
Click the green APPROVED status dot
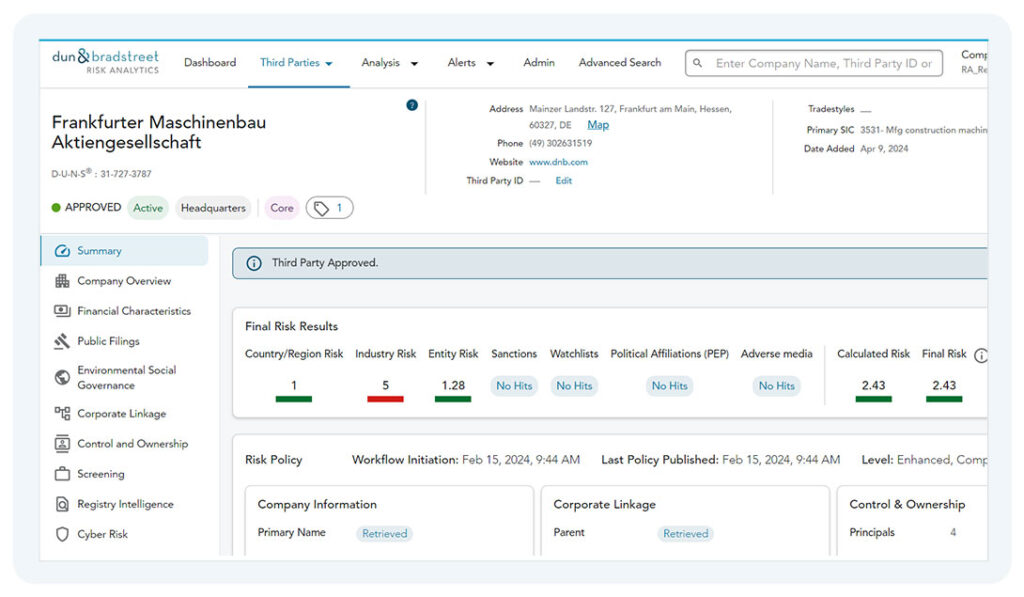[x=56, y=208]
